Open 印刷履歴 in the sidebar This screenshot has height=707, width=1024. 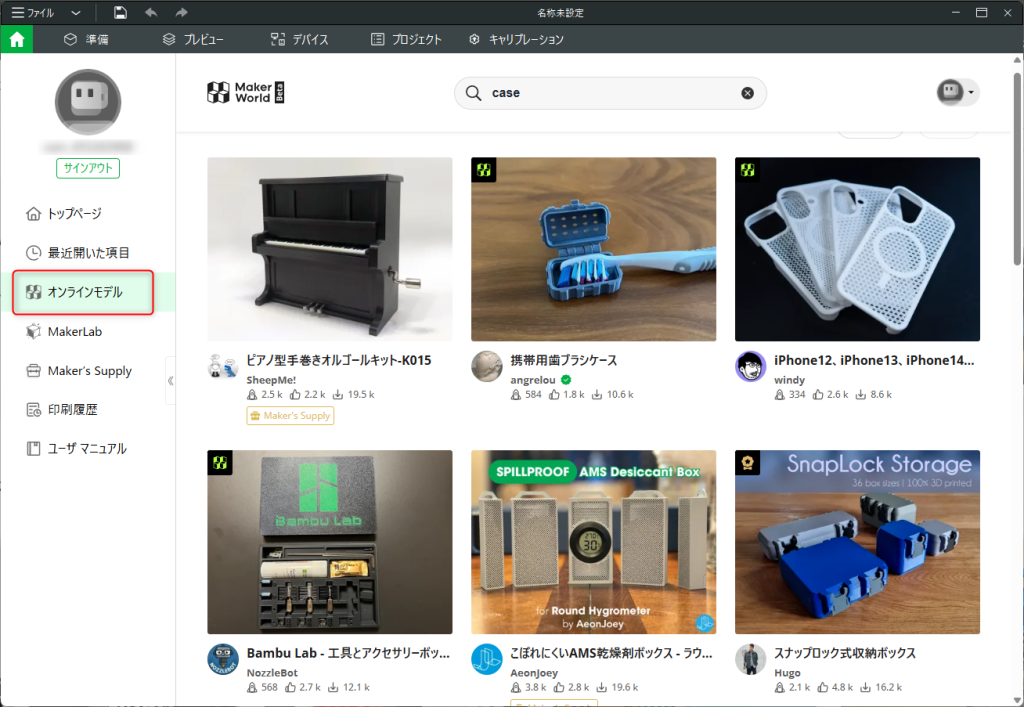click(72, 410)
